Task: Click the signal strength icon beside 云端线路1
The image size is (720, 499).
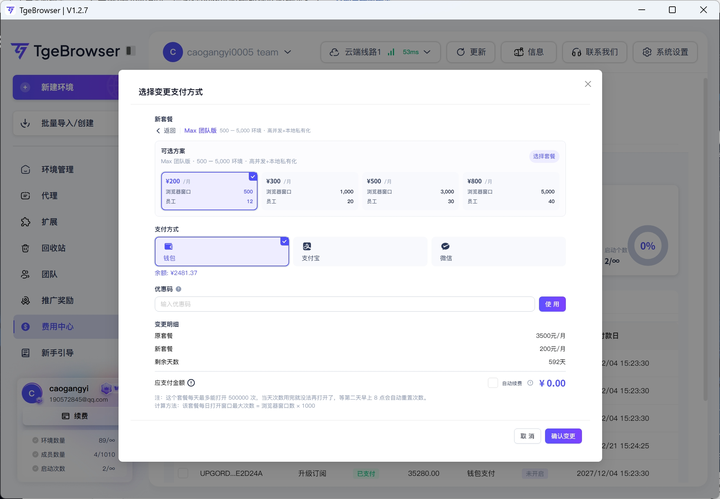Action: pyautogui.click(x=391, y=52)
